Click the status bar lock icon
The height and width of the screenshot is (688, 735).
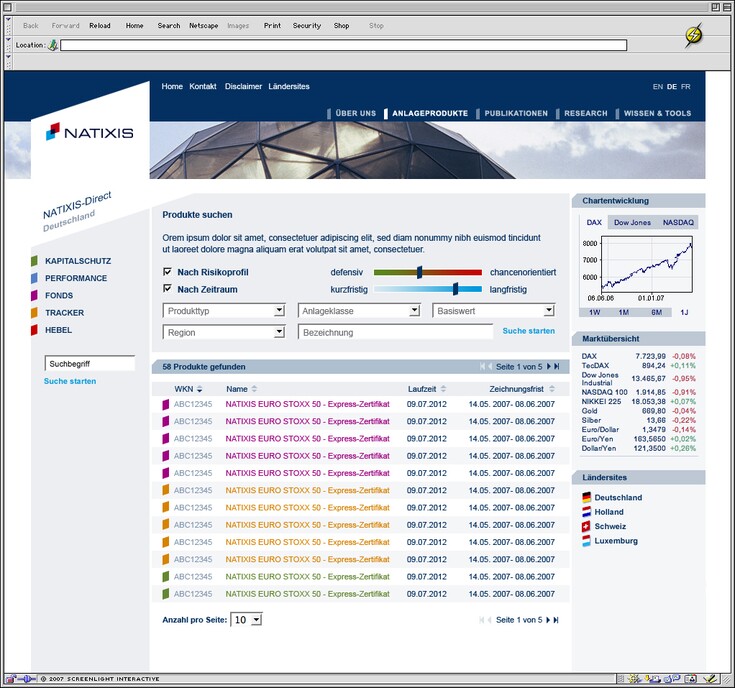click(10, 679)
